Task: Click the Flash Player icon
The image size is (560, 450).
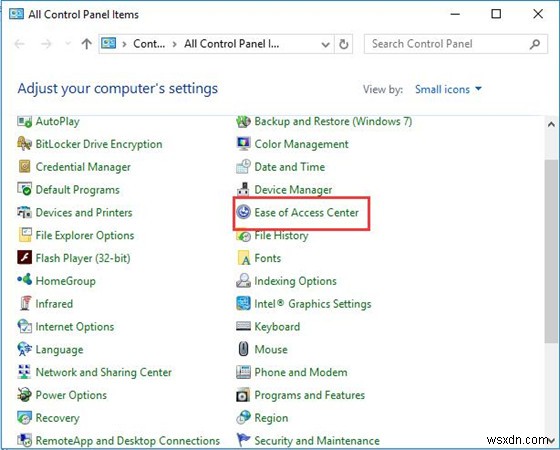Action: pos(24,258)
